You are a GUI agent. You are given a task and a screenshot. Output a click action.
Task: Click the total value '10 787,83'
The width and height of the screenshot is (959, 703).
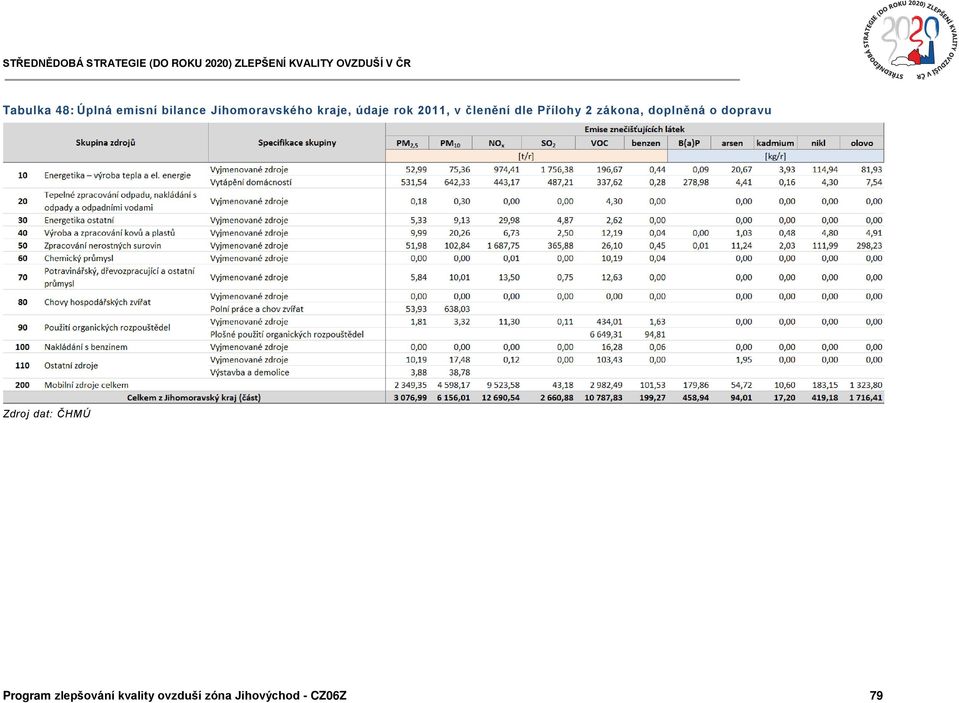pyautogui.click(x=603, y=398)
